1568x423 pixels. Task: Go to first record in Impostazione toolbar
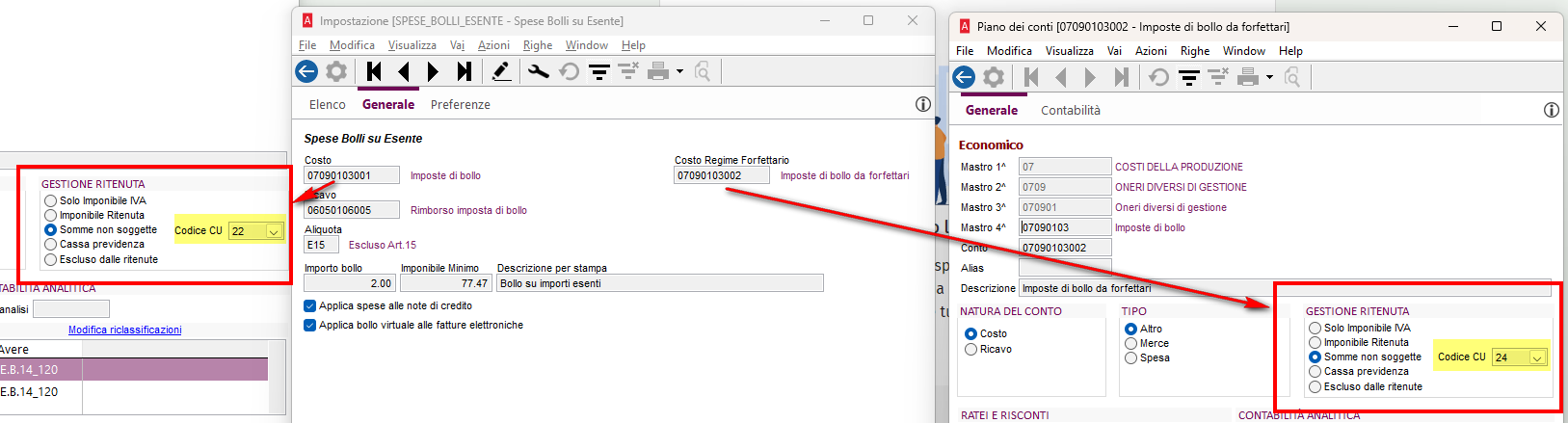375,71
